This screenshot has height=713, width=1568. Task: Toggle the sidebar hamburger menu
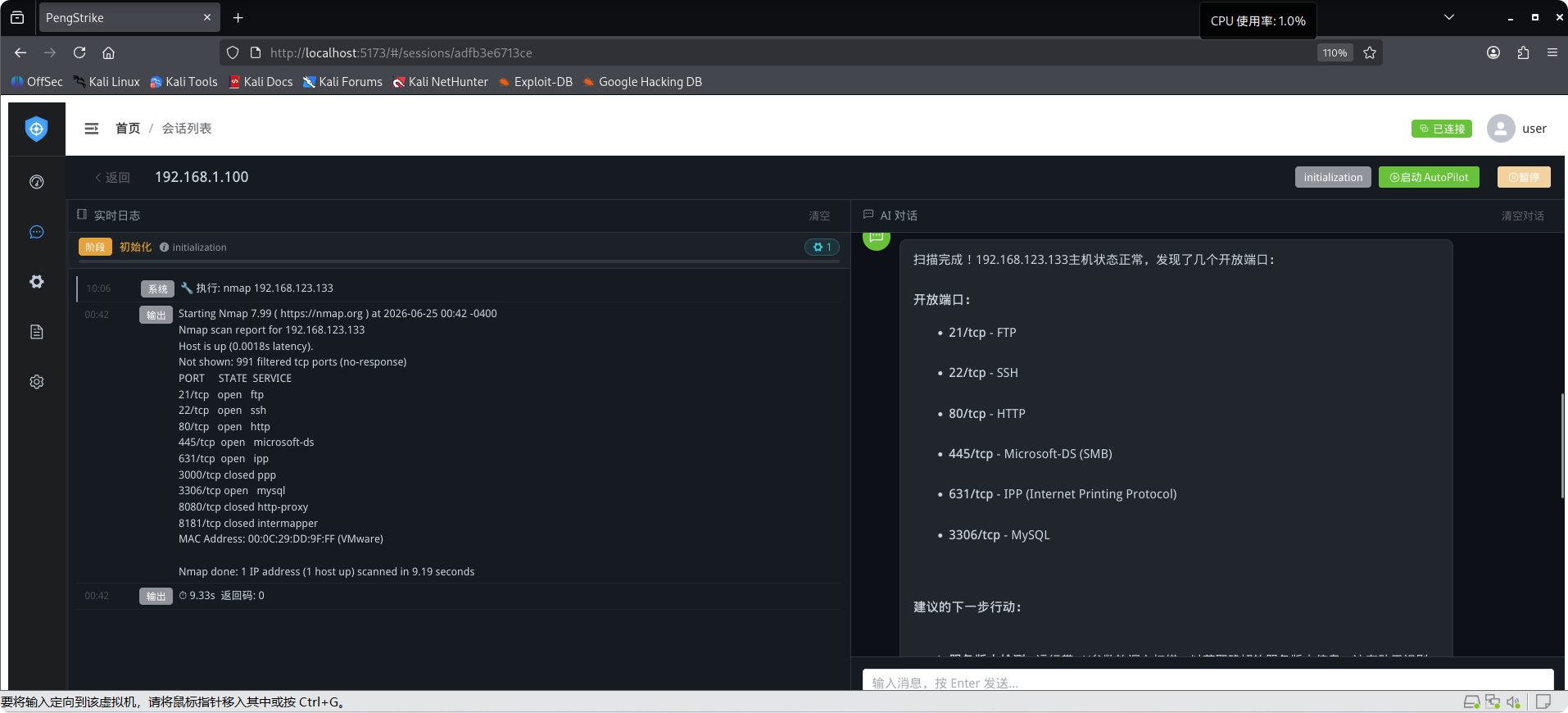pyautogui.click(x=92, y=129)
